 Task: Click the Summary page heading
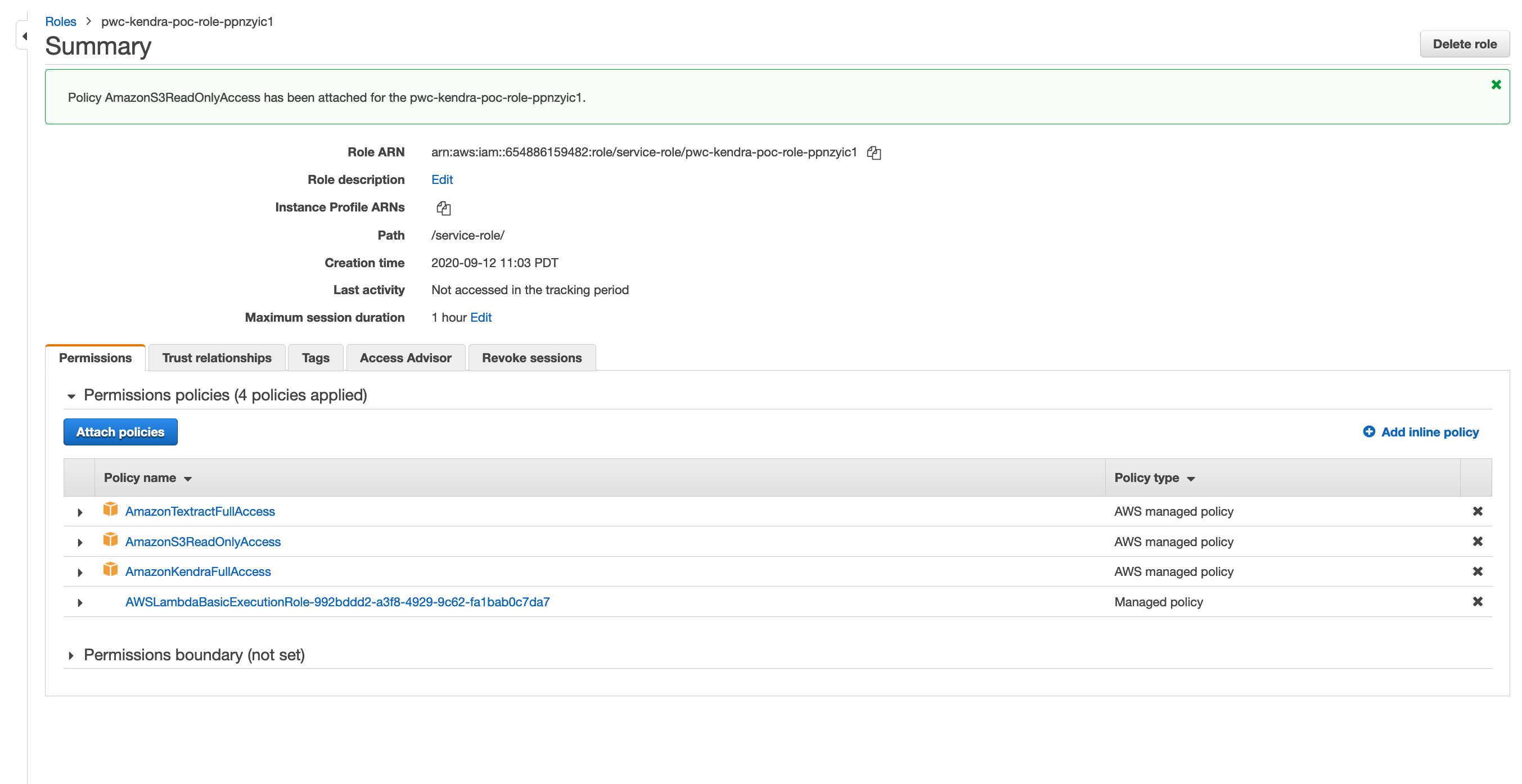[x=98, y=46]
